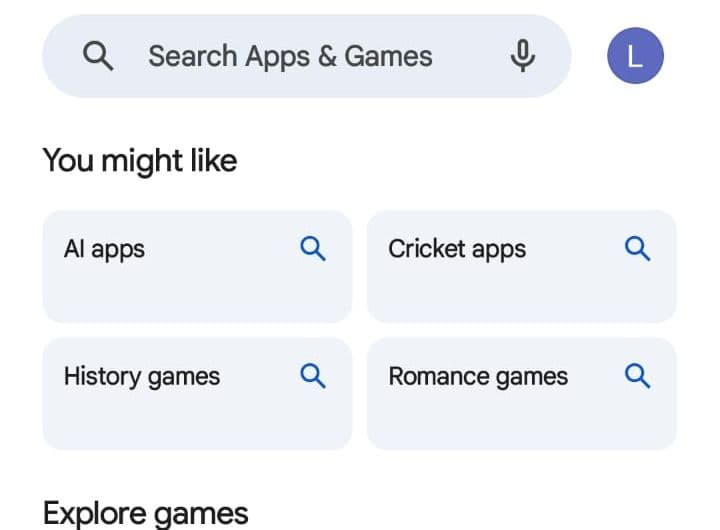Click the search icon on Romance games card
Screen dimensions: 720x530
point(637,376)
